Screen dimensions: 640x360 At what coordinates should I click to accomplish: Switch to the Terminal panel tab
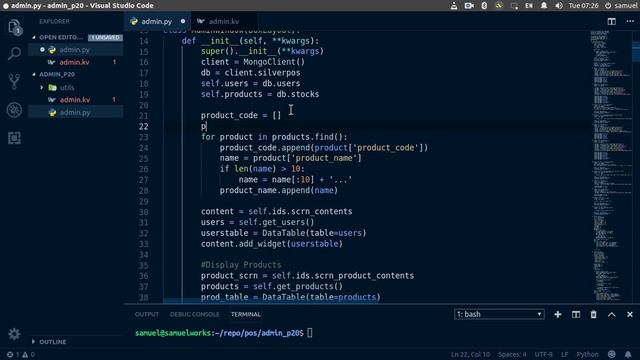tap(246, 314)
